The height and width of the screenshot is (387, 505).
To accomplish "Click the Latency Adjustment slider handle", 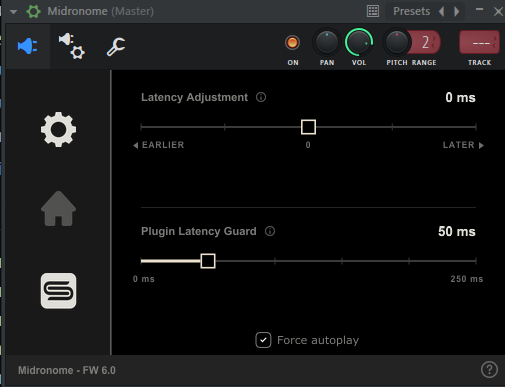I will coord(308,127).
